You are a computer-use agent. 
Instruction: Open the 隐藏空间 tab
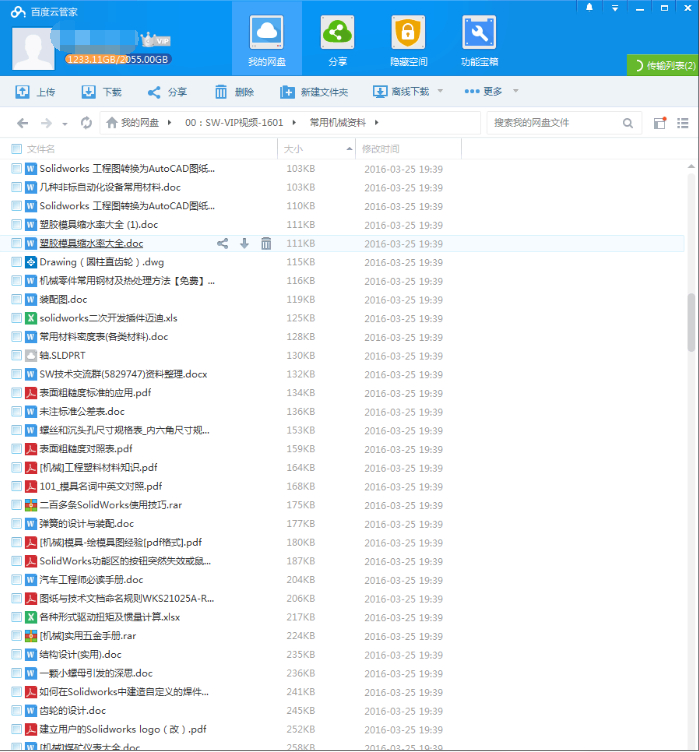(x=408, y=40)
